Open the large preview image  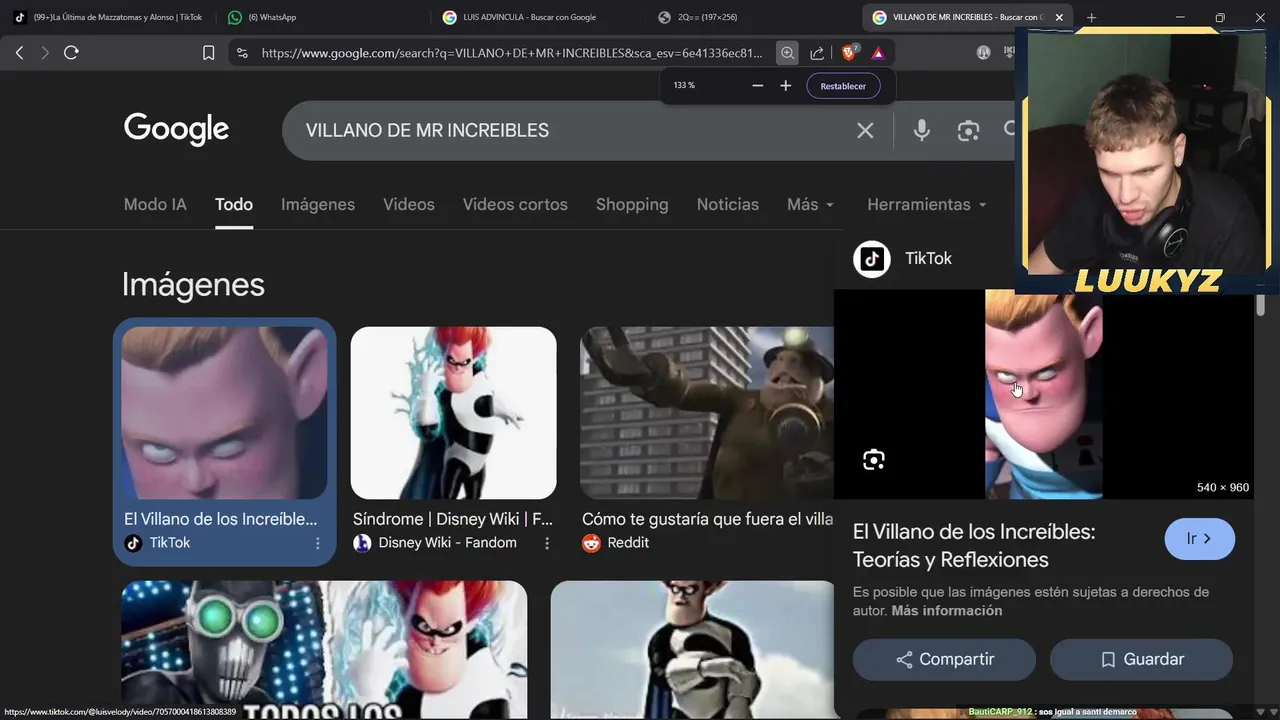click(1043, 394)
